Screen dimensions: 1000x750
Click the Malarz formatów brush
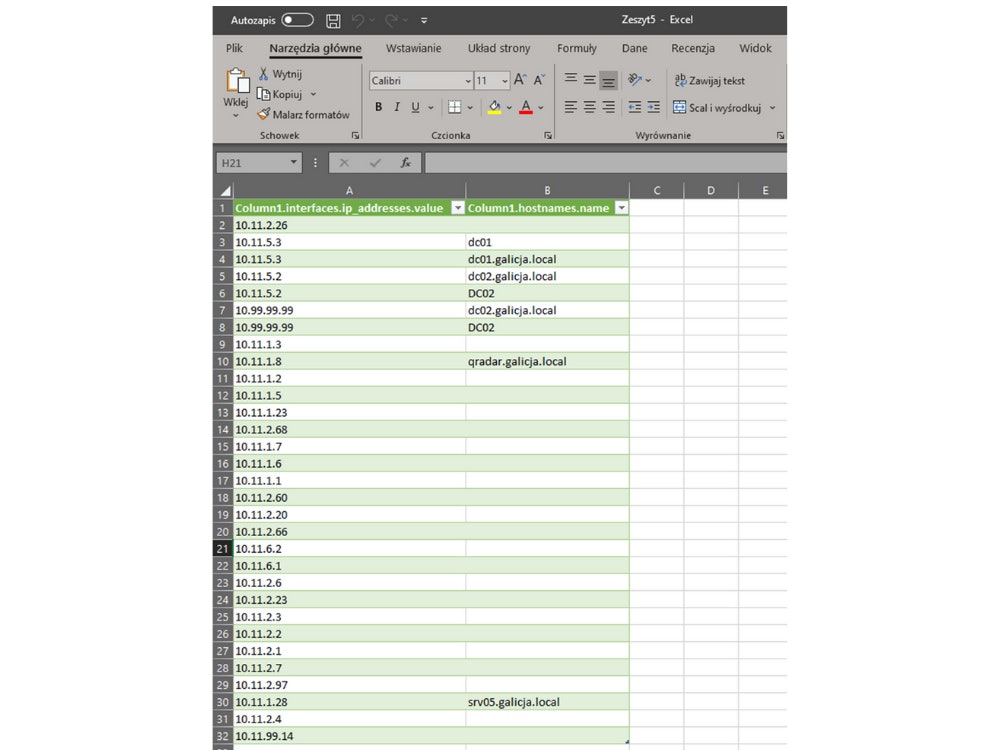[303, 115]
